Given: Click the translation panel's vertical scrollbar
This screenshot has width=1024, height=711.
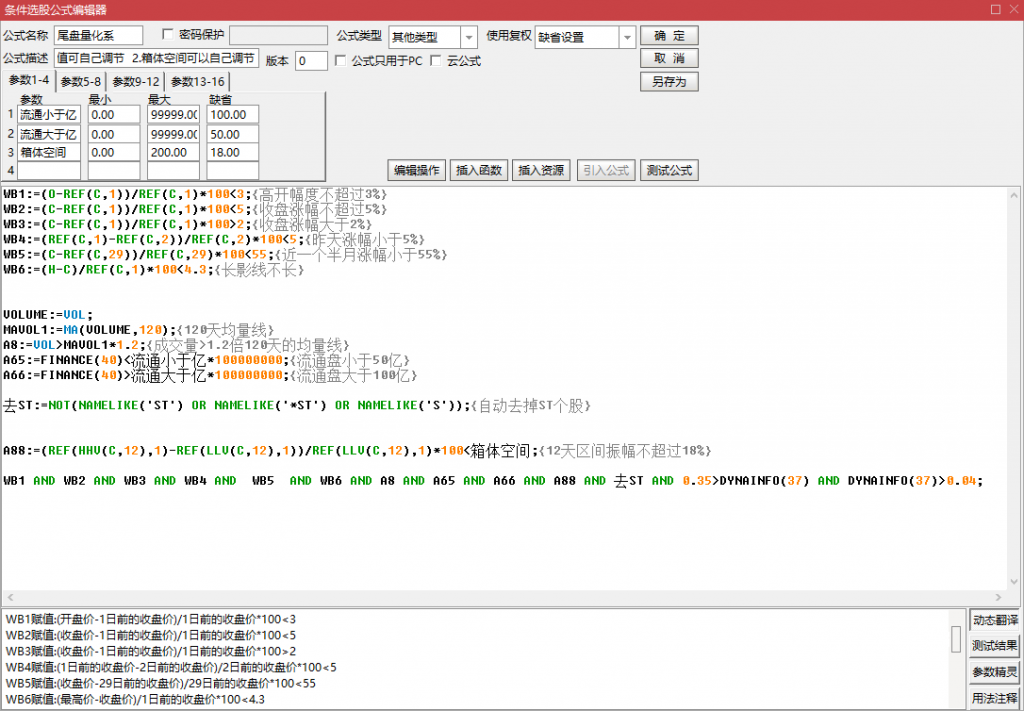Looking at the screenshot, I should pyautogui.click(x=956, y=640).
